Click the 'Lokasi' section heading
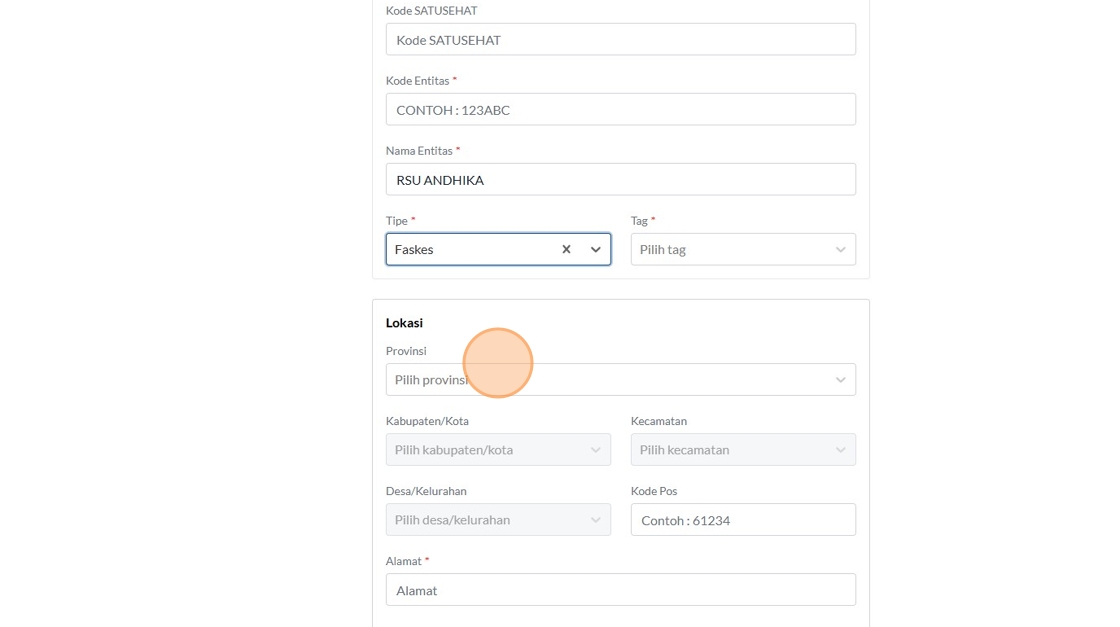Screen dimensions: 1120x627 (x=404, y=323)
